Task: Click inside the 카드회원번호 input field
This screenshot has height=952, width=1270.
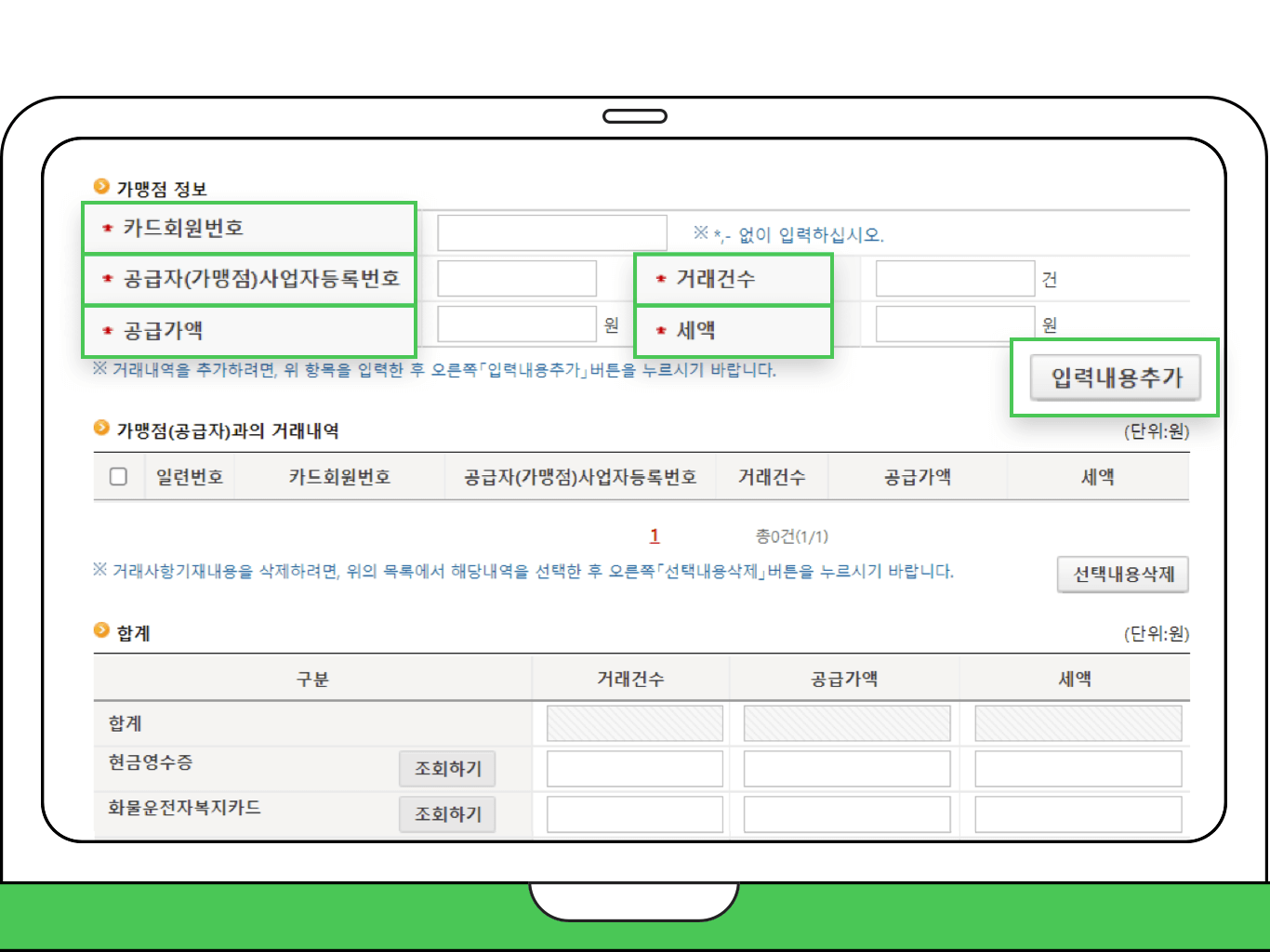Action: pyautogui.click(x=551, y=232)
